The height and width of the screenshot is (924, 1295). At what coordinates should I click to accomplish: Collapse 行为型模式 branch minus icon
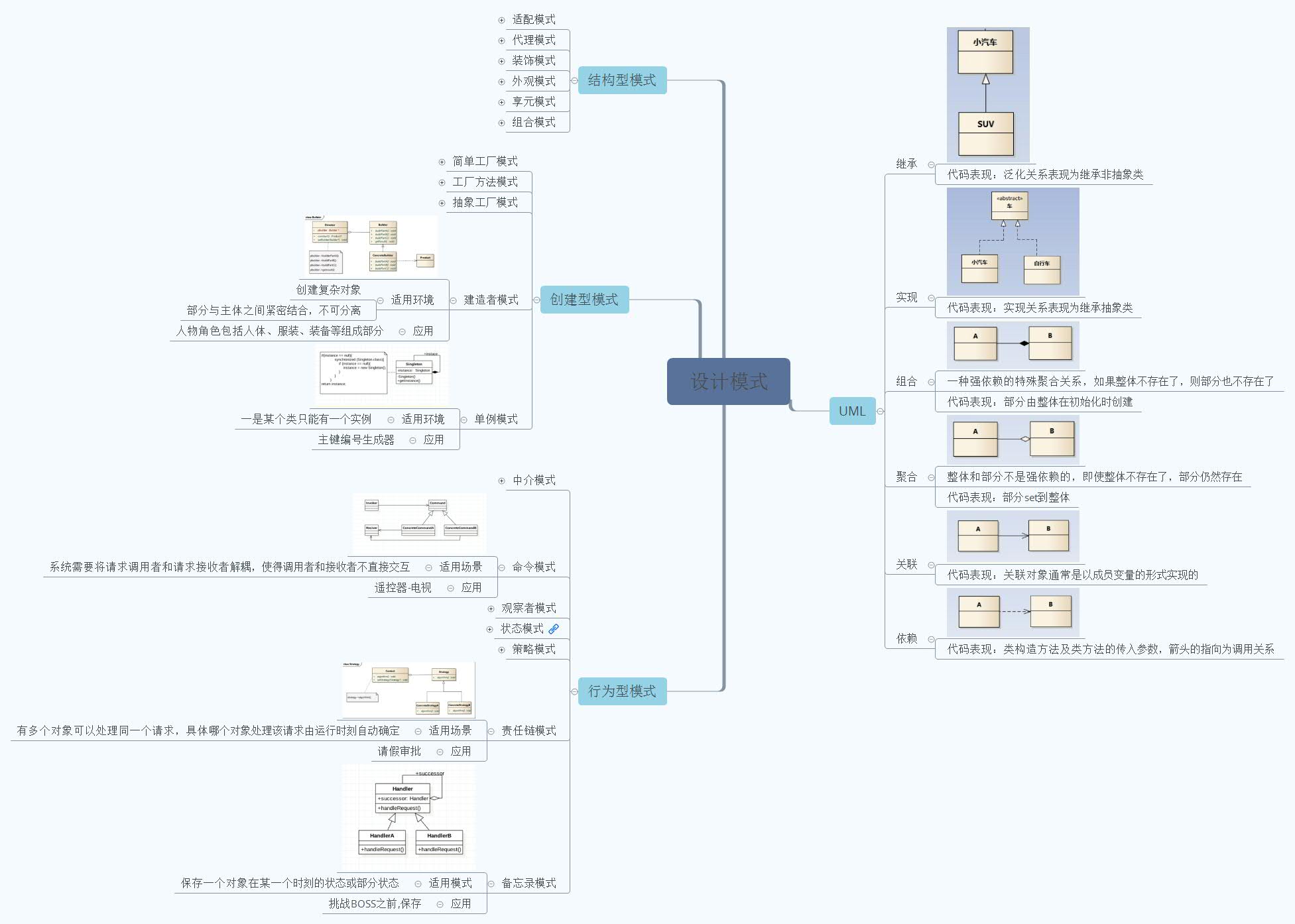(574, 691)
